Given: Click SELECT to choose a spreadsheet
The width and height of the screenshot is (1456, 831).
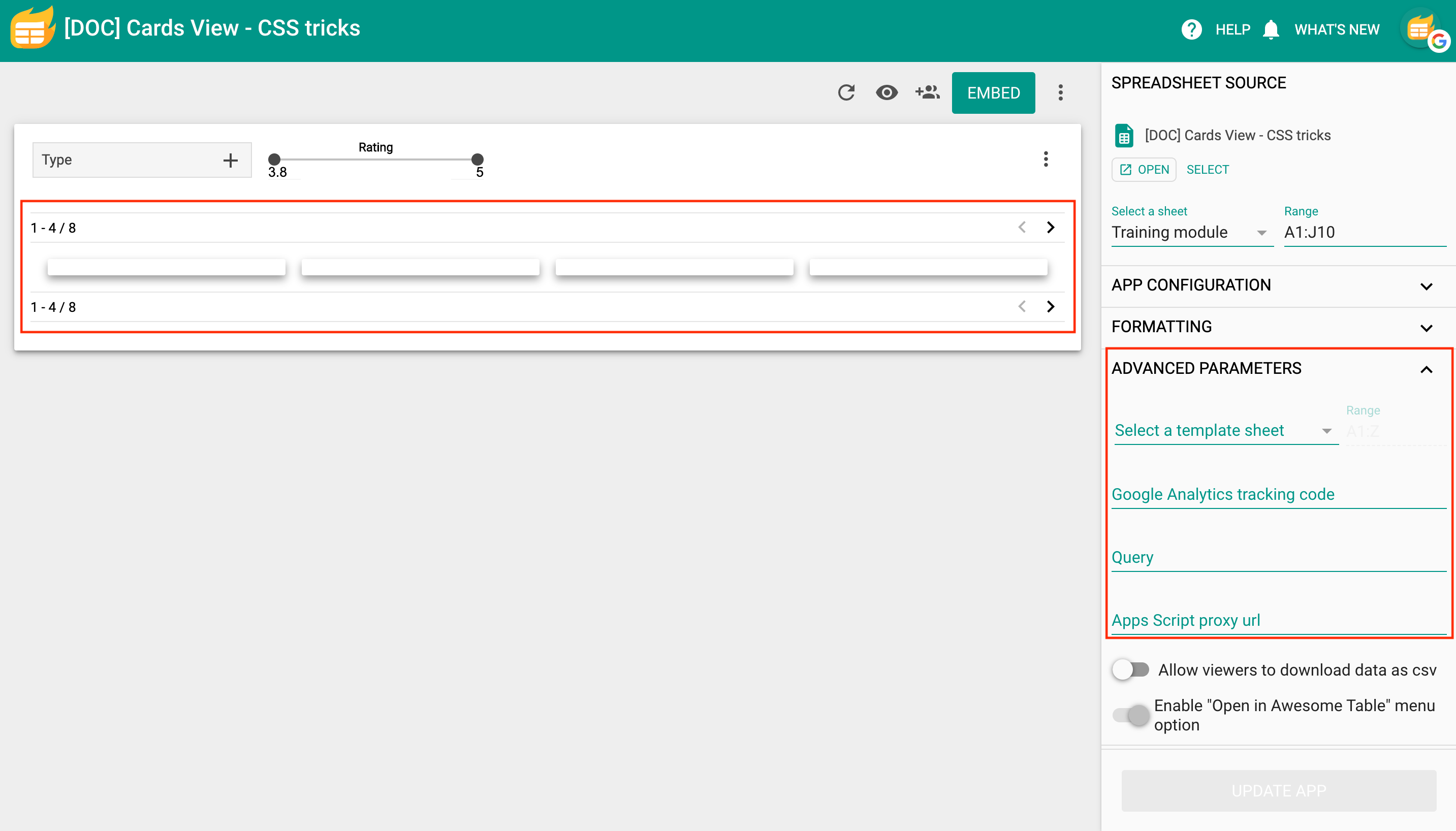Looking at the screenshot, I should (1208, 170).
